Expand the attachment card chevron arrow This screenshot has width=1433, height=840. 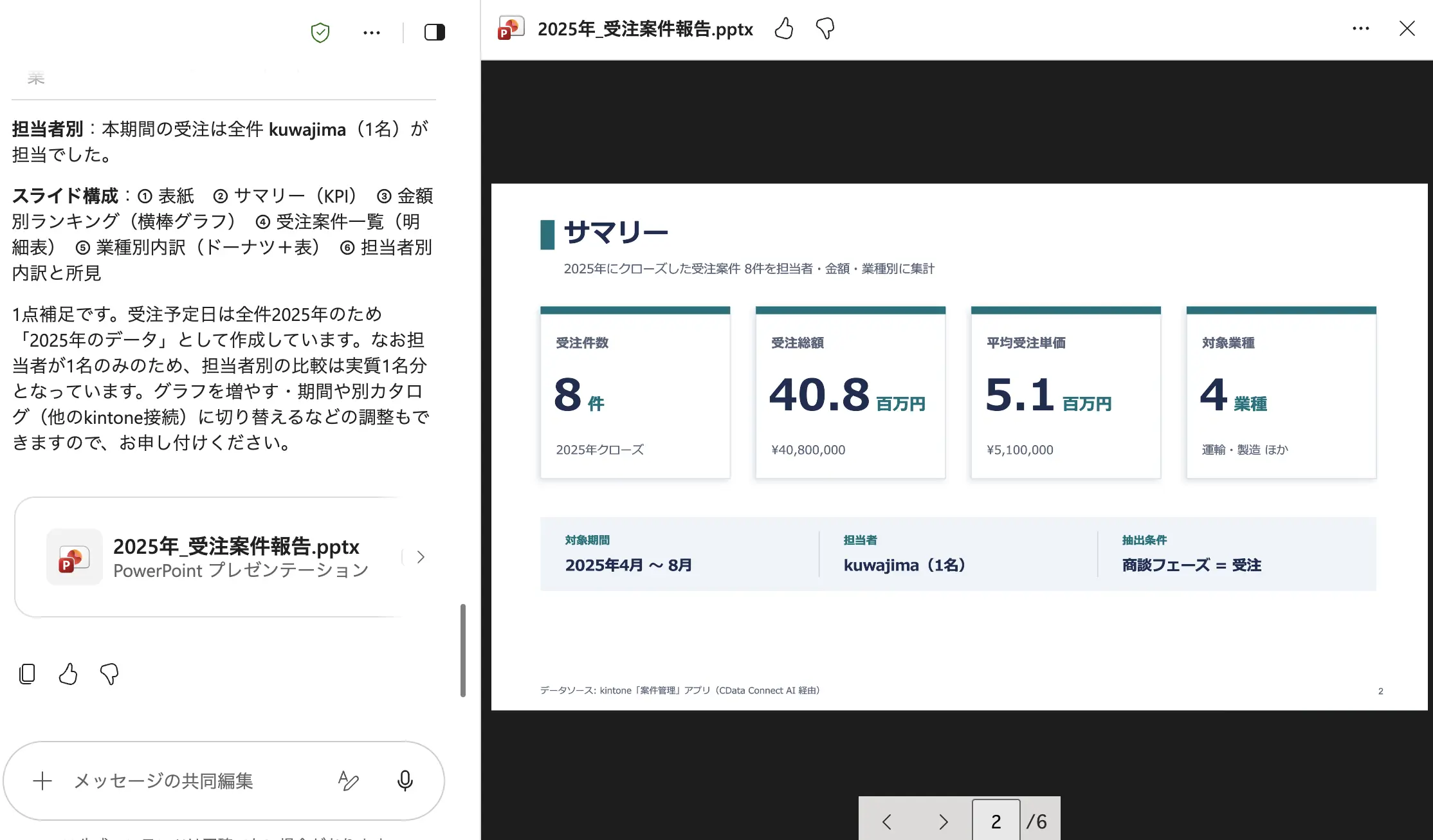pos(421,557)
